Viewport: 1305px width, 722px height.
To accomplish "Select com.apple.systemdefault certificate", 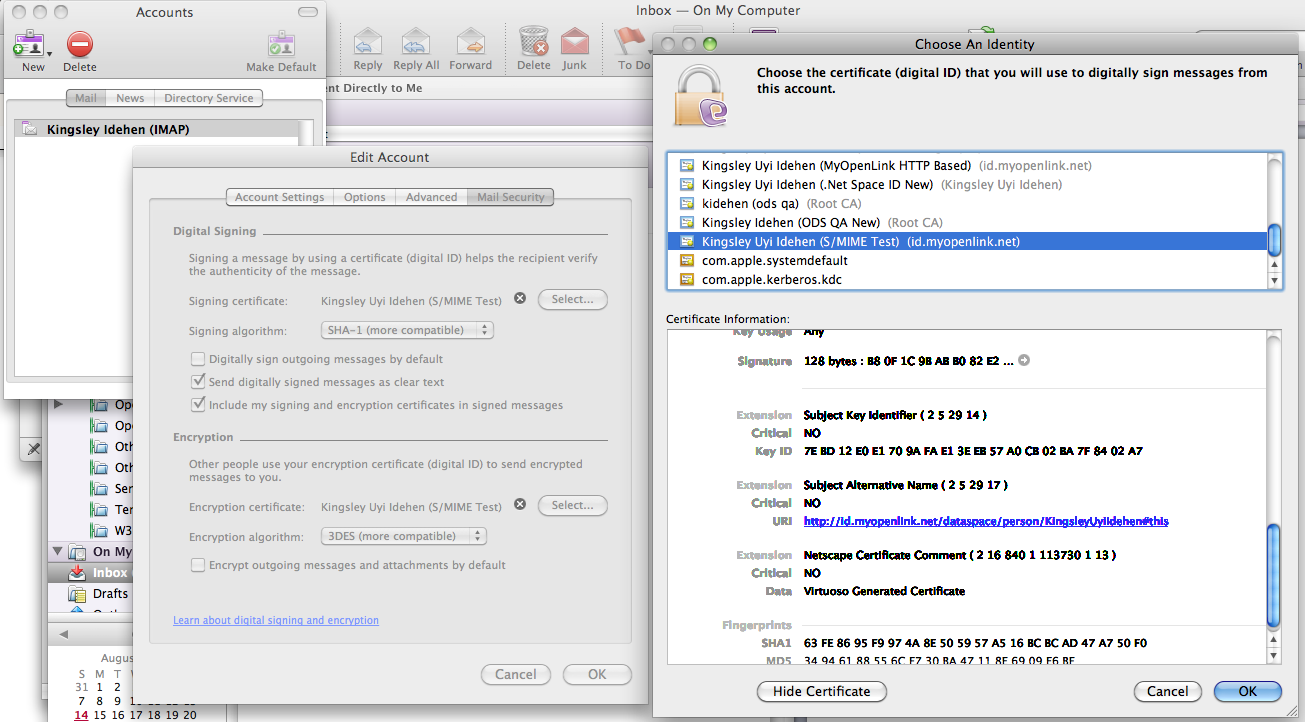I will [967, 260].
